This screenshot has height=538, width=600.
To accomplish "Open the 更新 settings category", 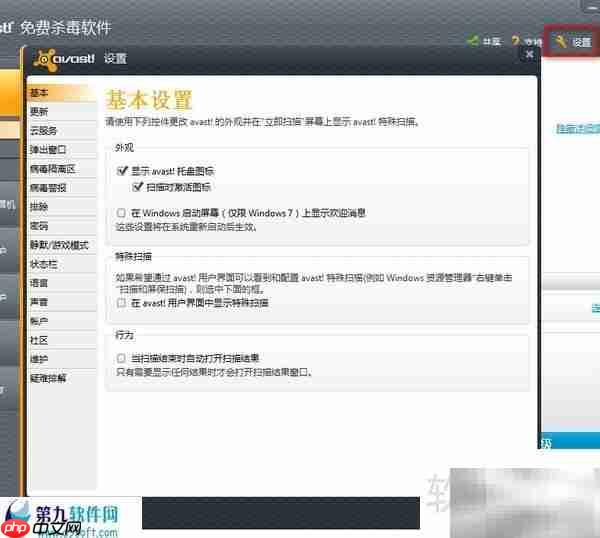I will 62,112.
